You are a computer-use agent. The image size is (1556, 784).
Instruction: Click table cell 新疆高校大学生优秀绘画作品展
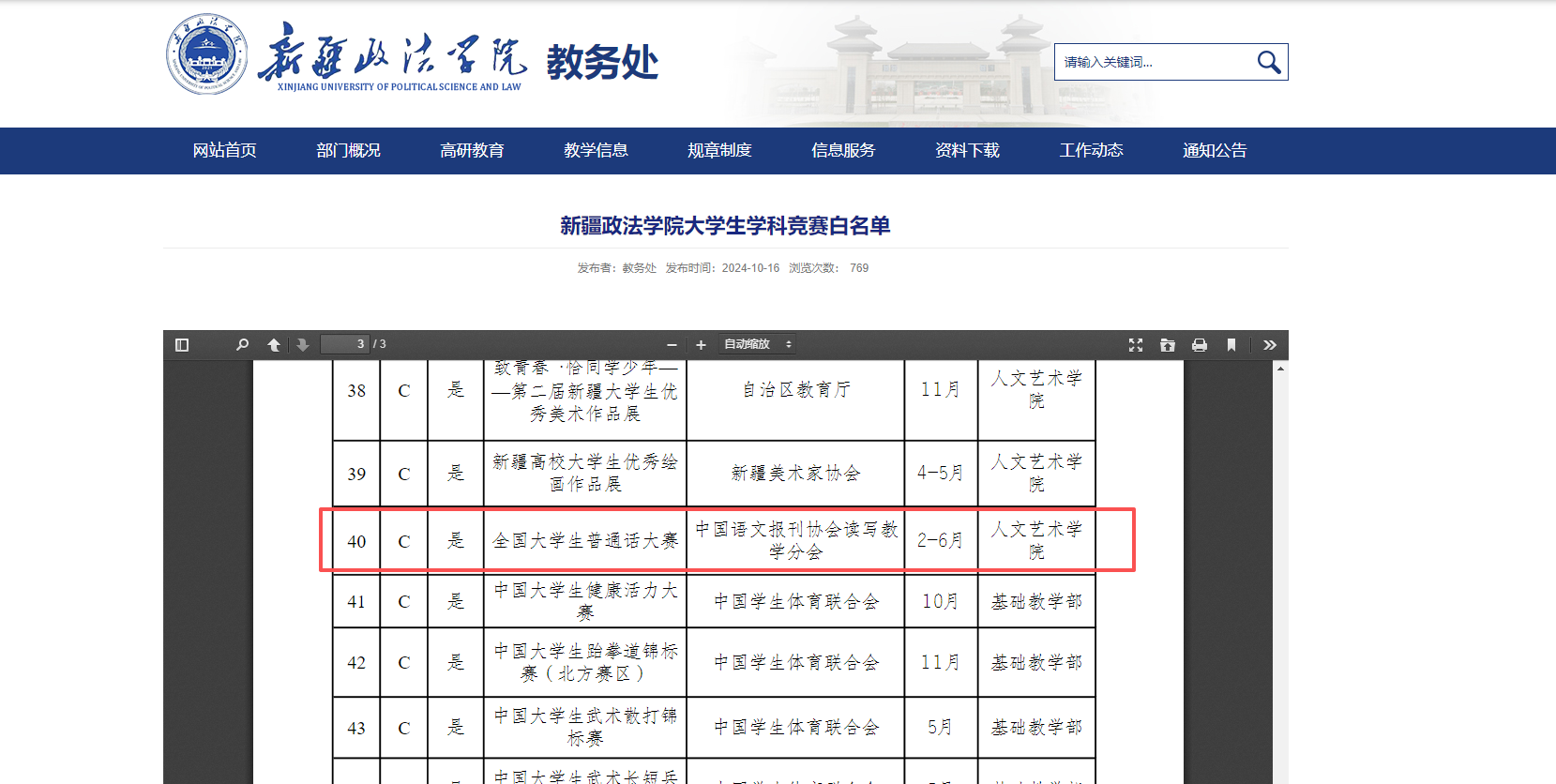pos(585,474)
